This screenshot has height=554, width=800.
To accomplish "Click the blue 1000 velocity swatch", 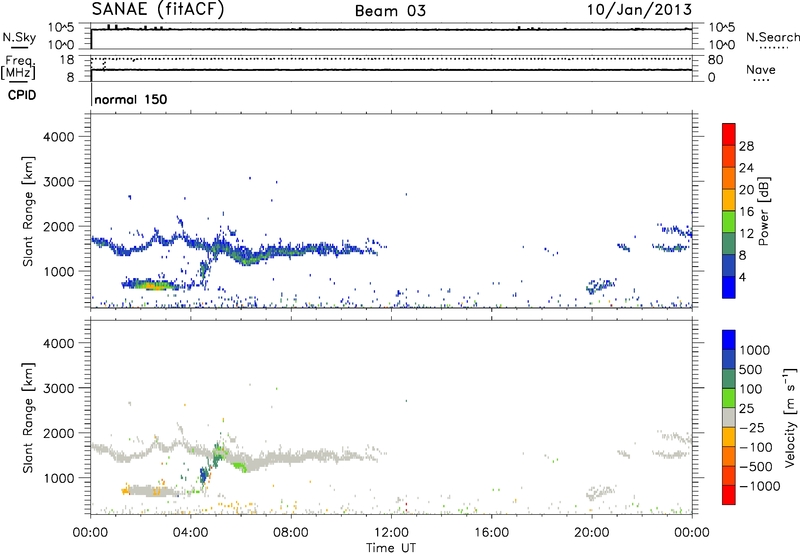I will (x=729, y=340).
